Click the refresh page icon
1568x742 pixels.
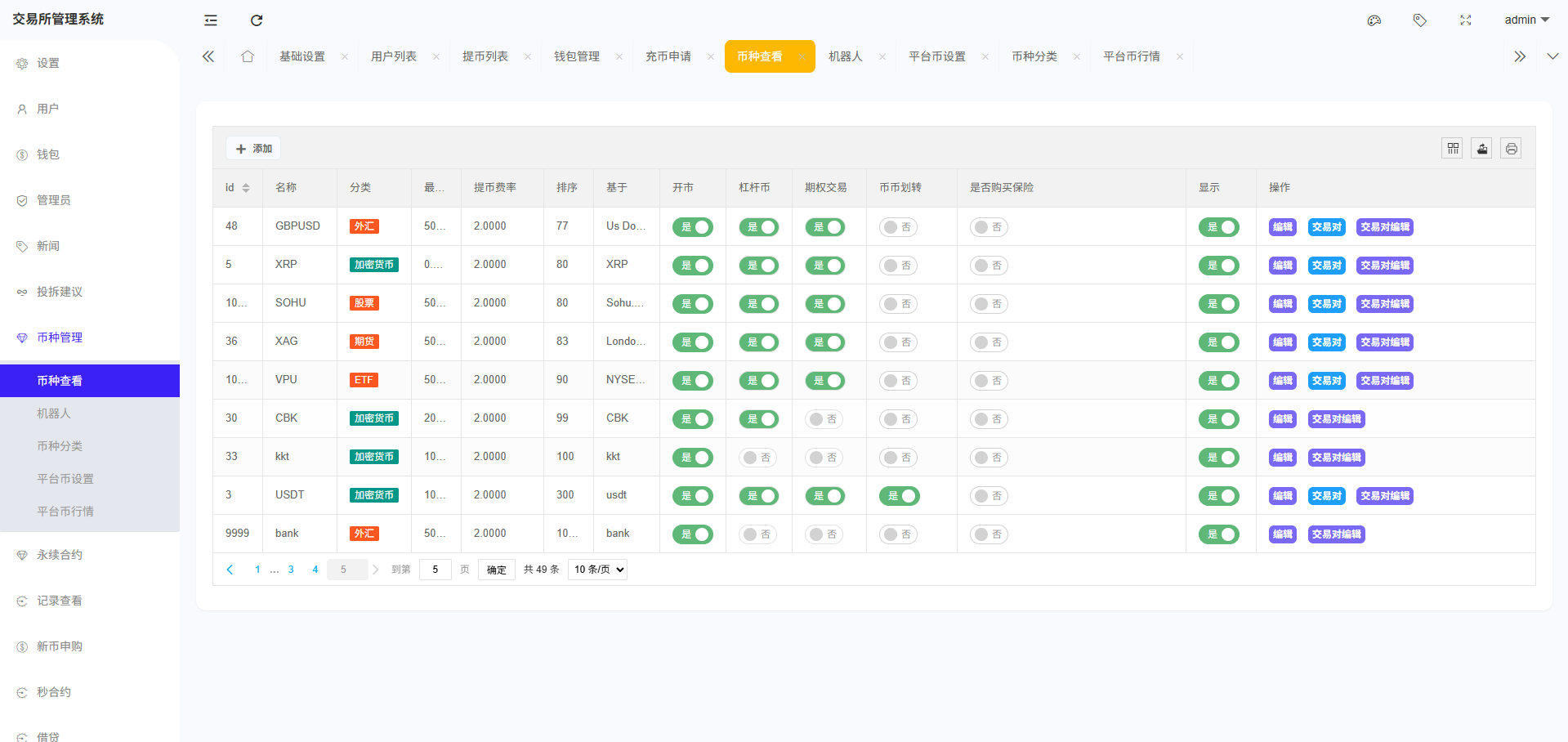point(257,20)
